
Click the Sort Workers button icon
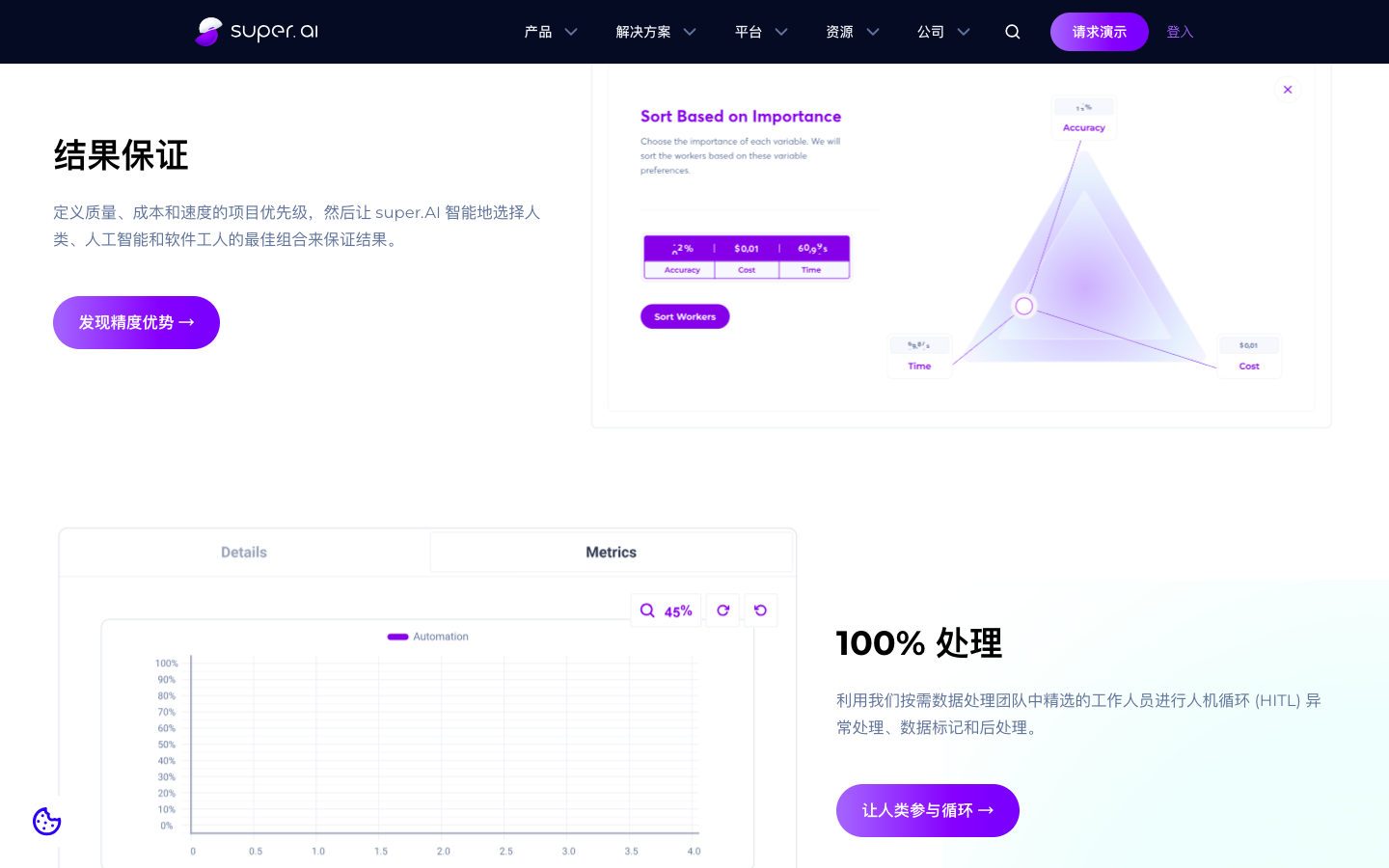point(685,316)
